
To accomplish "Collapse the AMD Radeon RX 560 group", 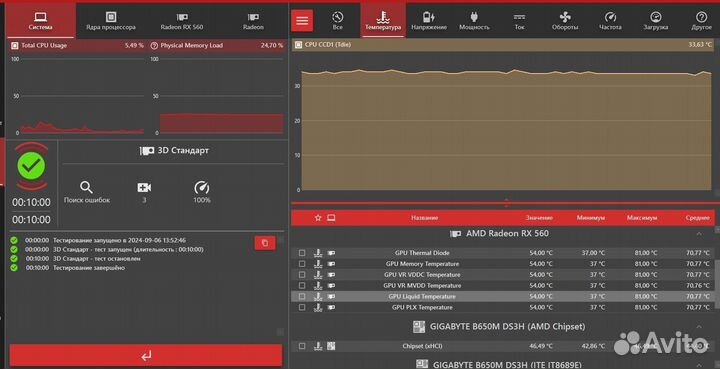I will pos(698,234).
